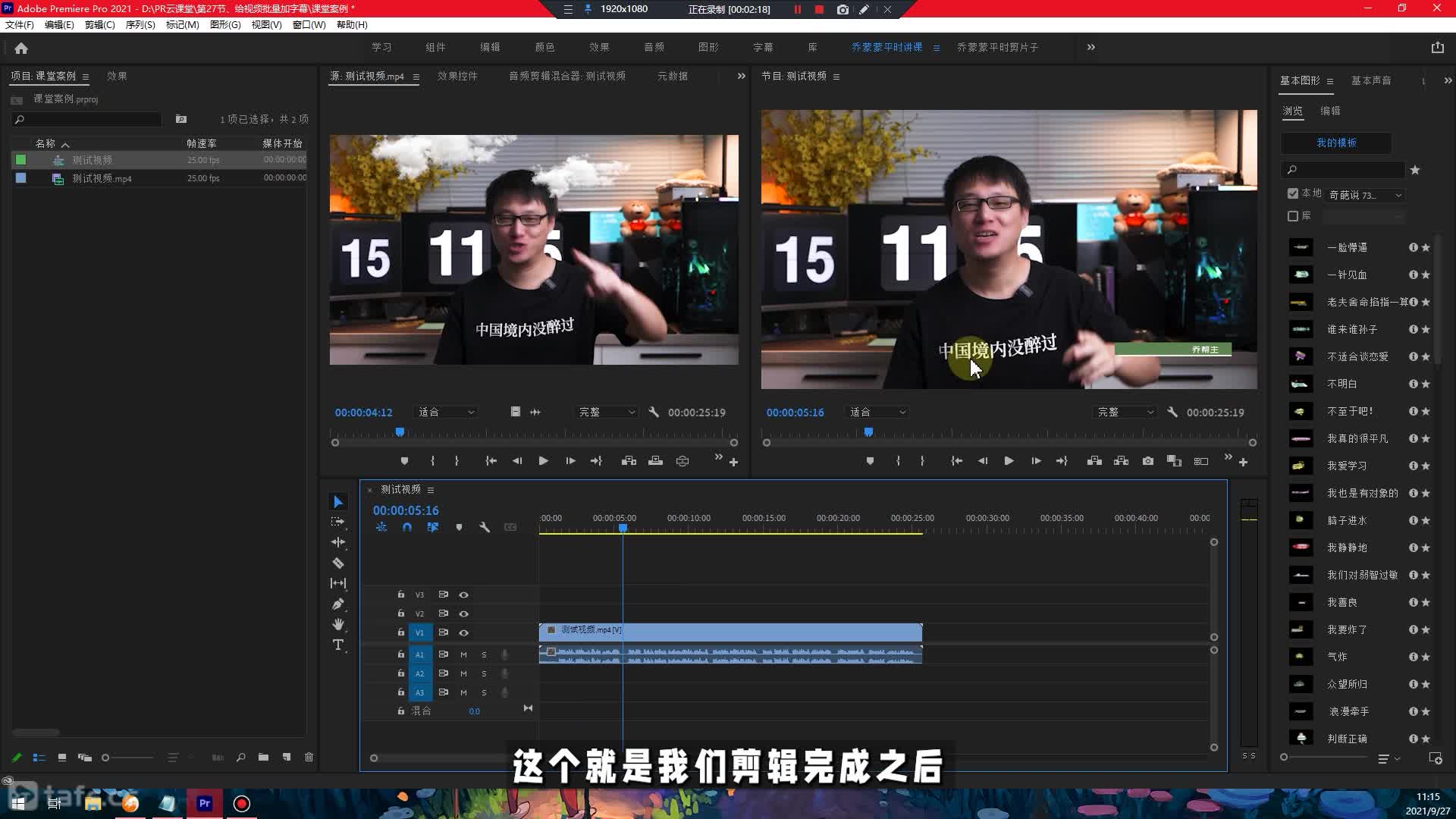Open Program monitor zoom 适合 dropdown
The height and width of the screenshot is (819, 1456).
point(877,412)
